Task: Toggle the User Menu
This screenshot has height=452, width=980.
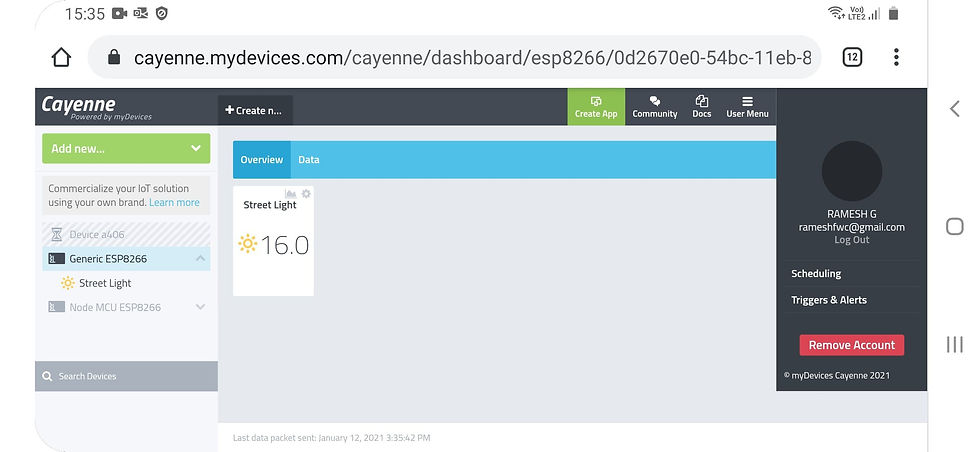Action: click(x=747, y=107)
